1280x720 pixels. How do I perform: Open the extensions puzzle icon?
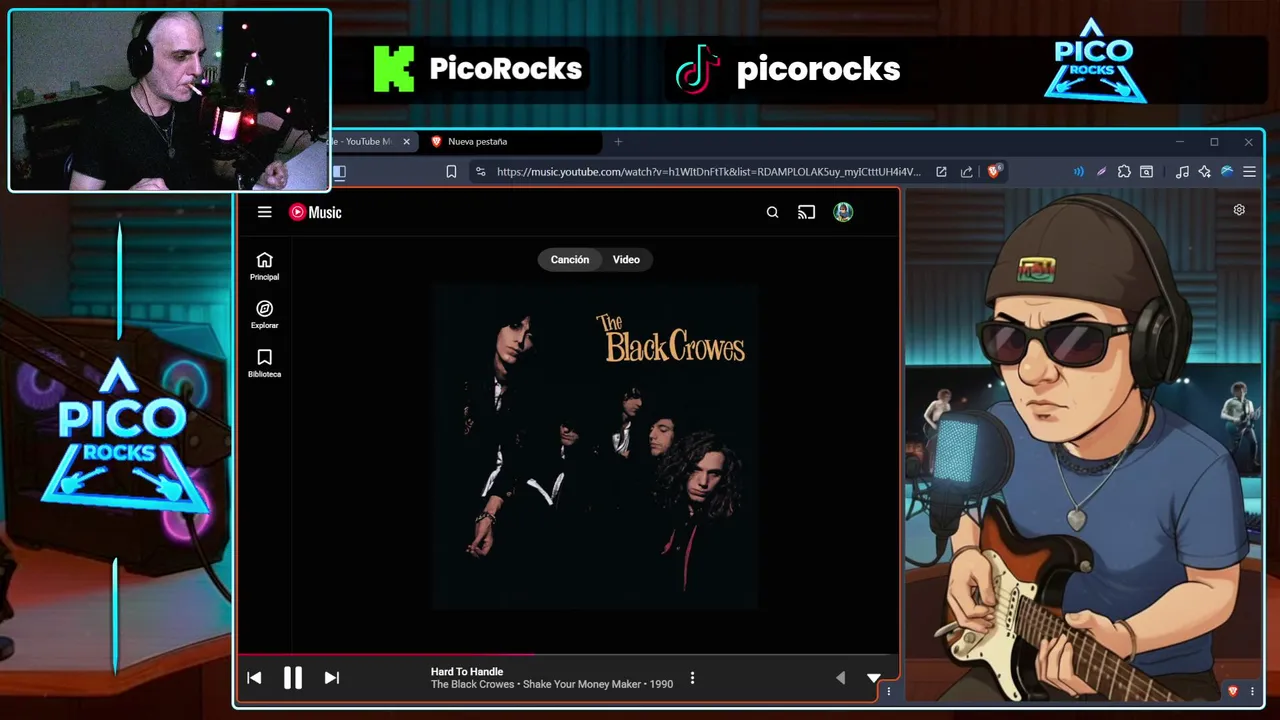click(x=1124, y=172)
